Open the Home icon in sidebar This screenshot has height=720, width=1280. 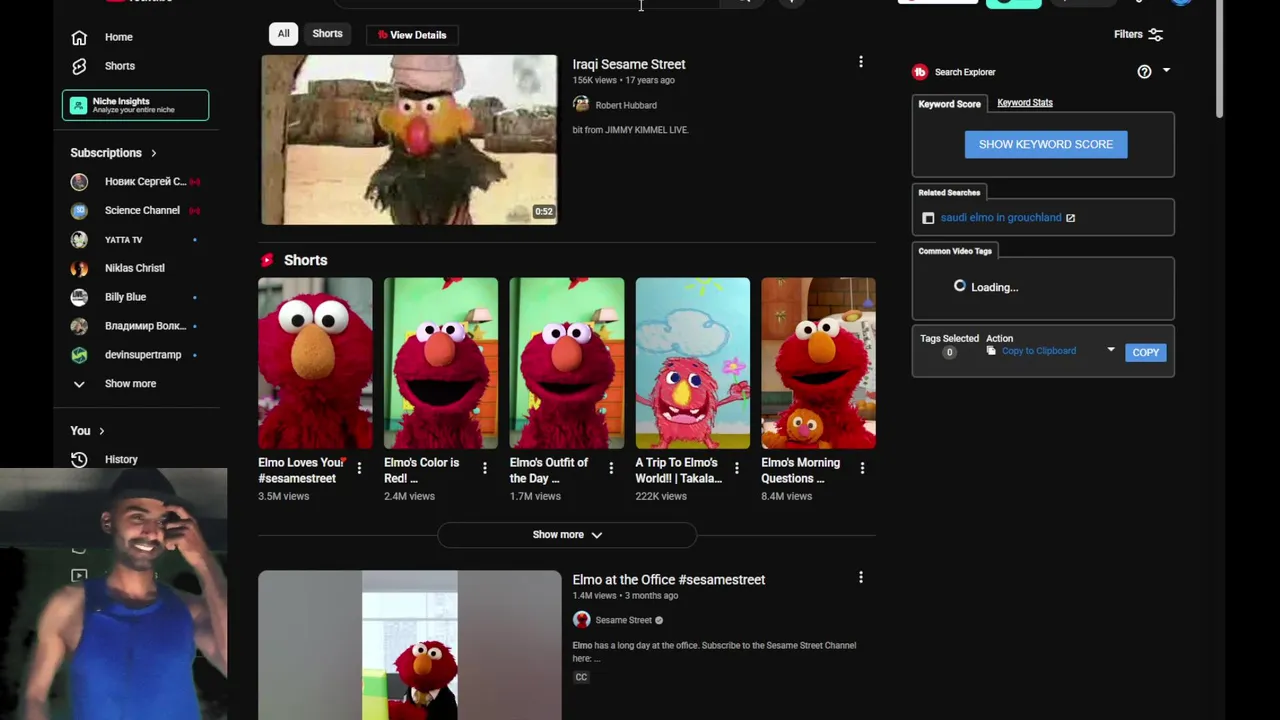coord(79,37)
